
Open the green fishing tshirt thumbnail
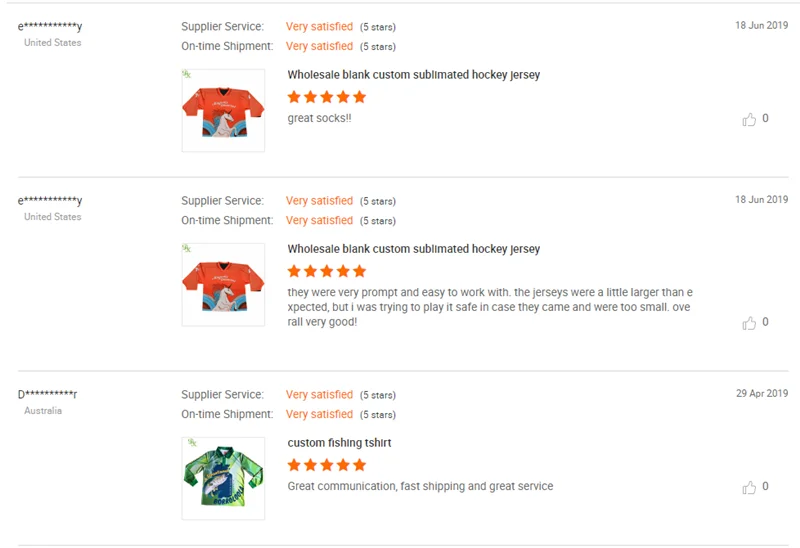point(223,478)
